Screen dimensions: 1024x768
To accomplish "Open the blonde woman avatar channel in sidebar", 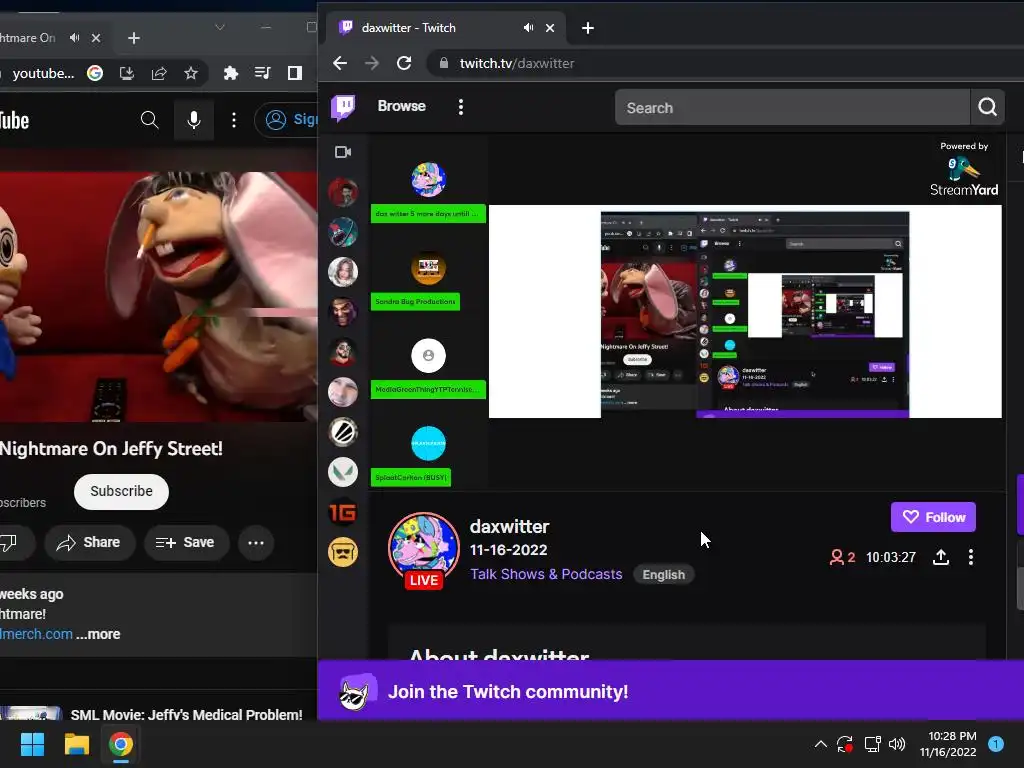I will click(343, 272).
